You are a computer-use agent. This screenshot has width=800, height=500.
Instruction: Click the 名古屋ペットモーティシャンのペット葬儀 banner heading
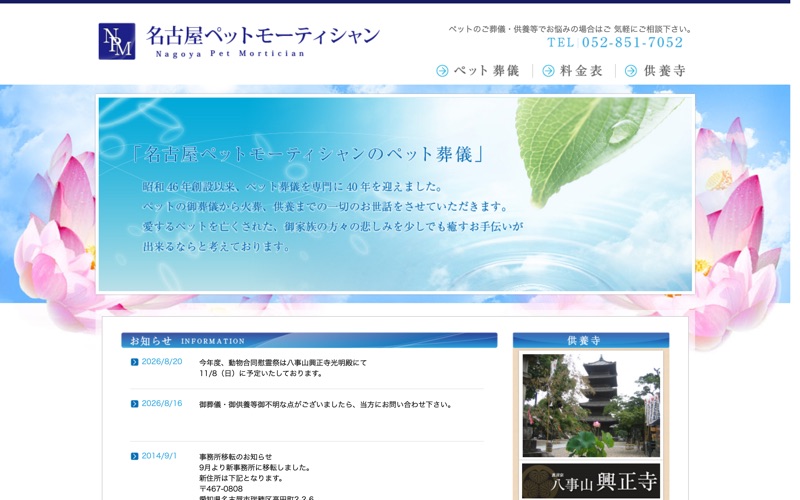click(308, 154)
